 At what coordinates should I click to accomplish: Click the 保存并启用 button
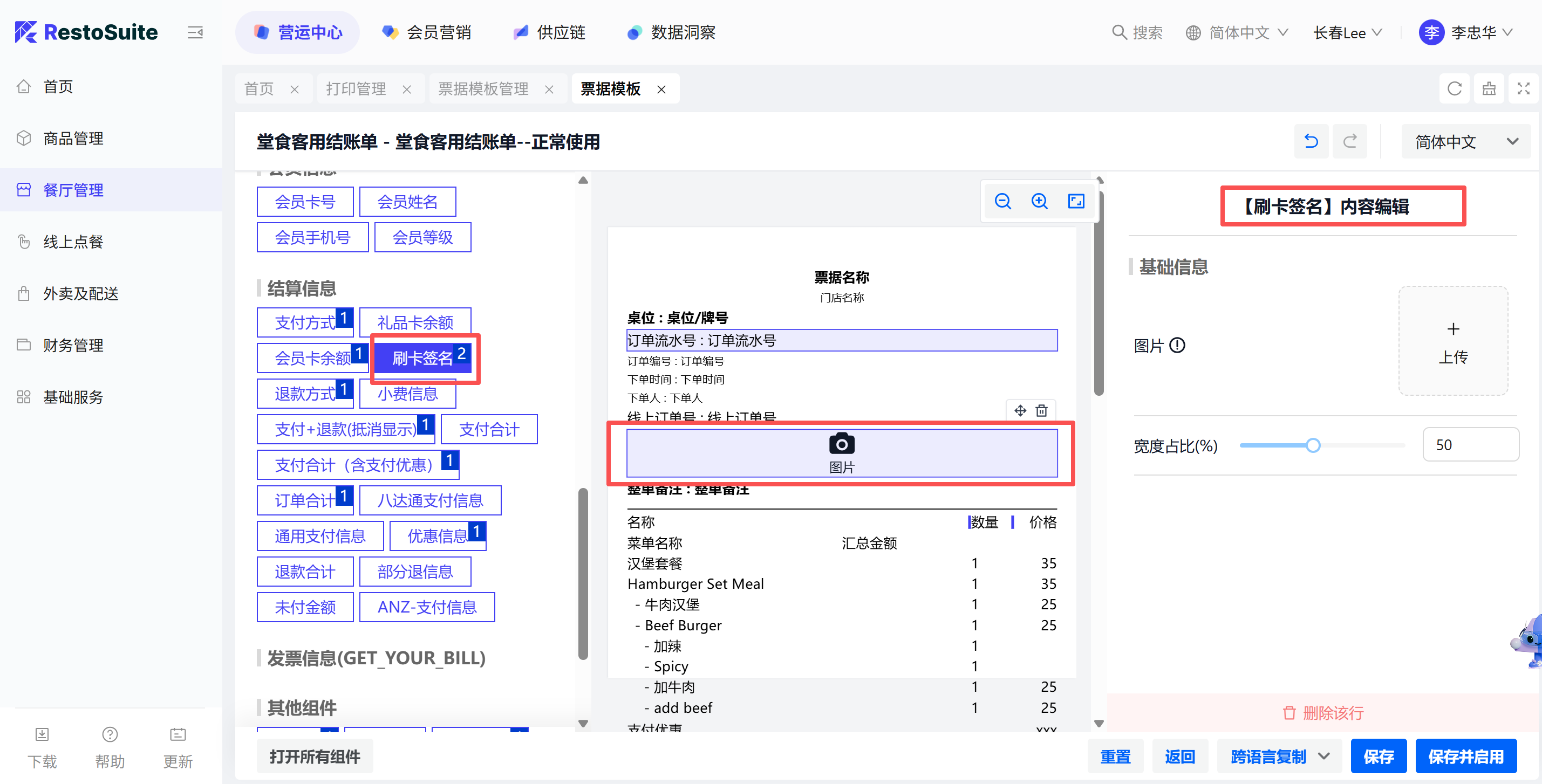pos(1465,756)
